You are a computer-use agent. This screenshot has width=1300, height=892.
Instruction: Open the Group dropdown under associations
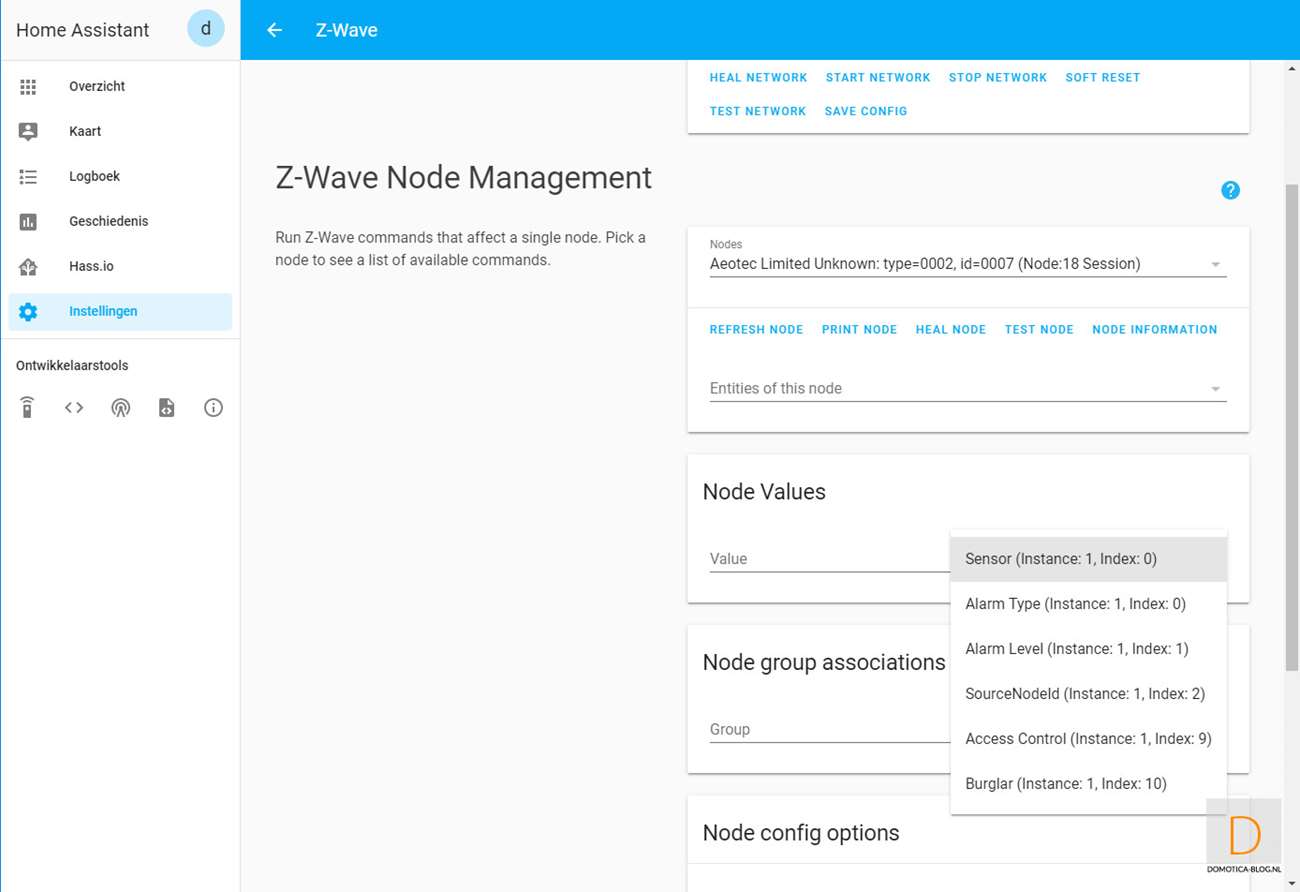coord(828,729)
